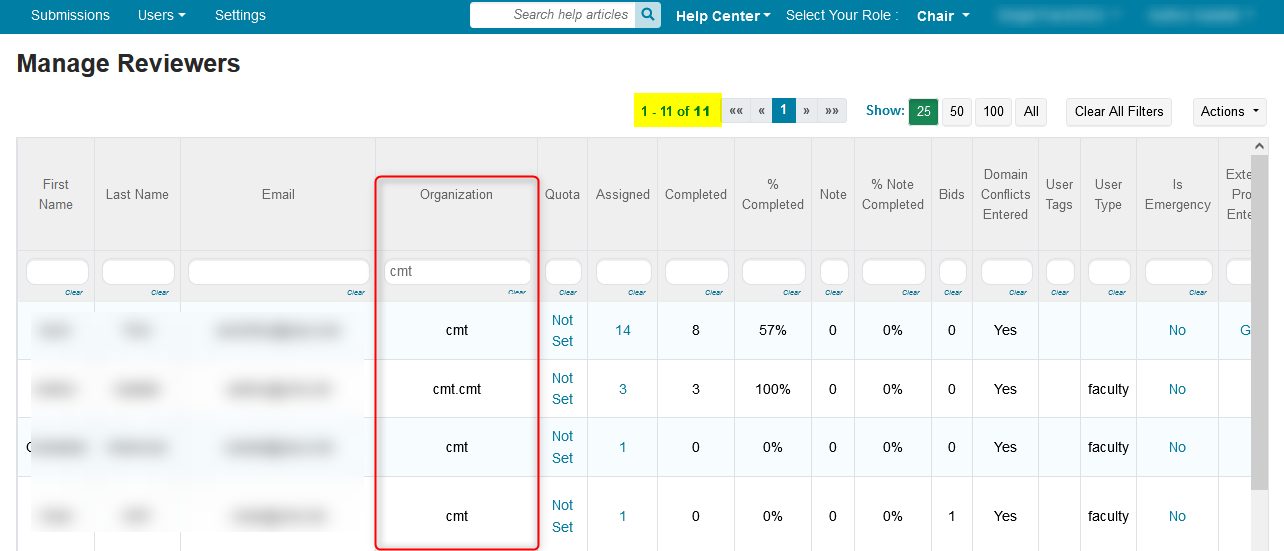
Task: Open assigned count 14 link
Action: coord(623,330)
